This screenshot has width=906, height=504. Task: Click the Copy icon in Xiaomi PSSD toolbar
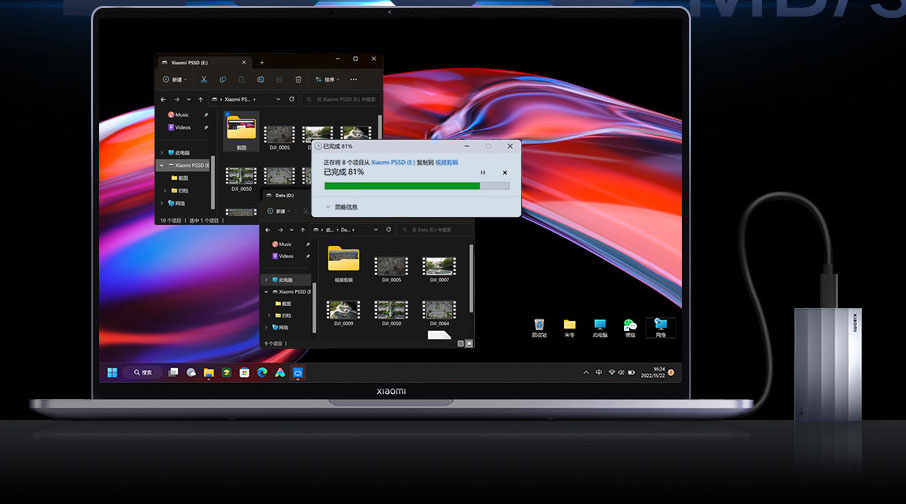[x=222, y=79]
